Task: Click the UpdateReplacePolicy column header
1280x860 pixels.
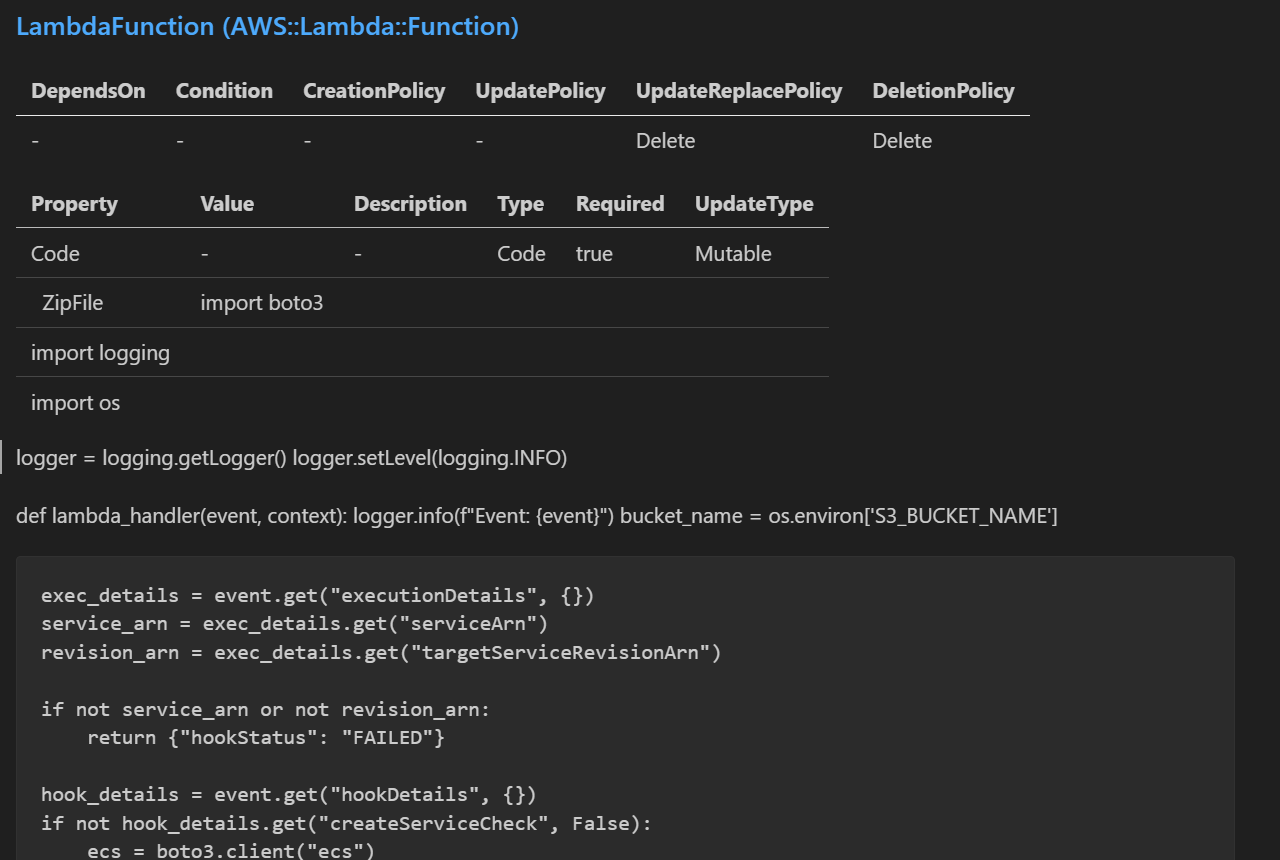Action: (738, 91)
